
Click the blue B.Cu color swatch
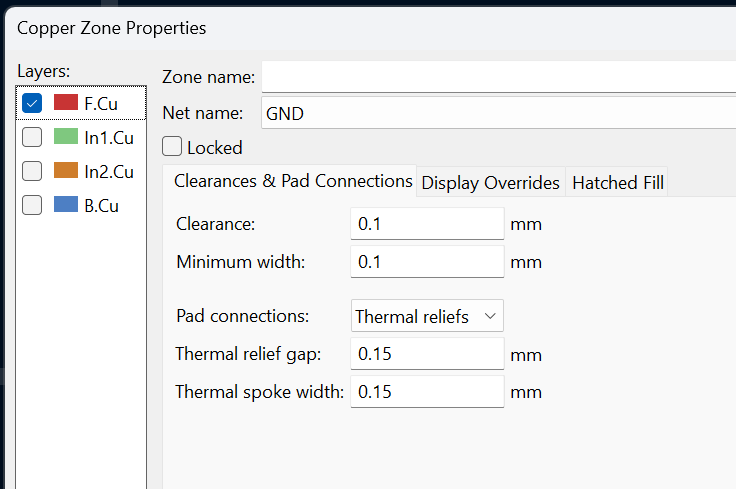(x=66, y=204)
